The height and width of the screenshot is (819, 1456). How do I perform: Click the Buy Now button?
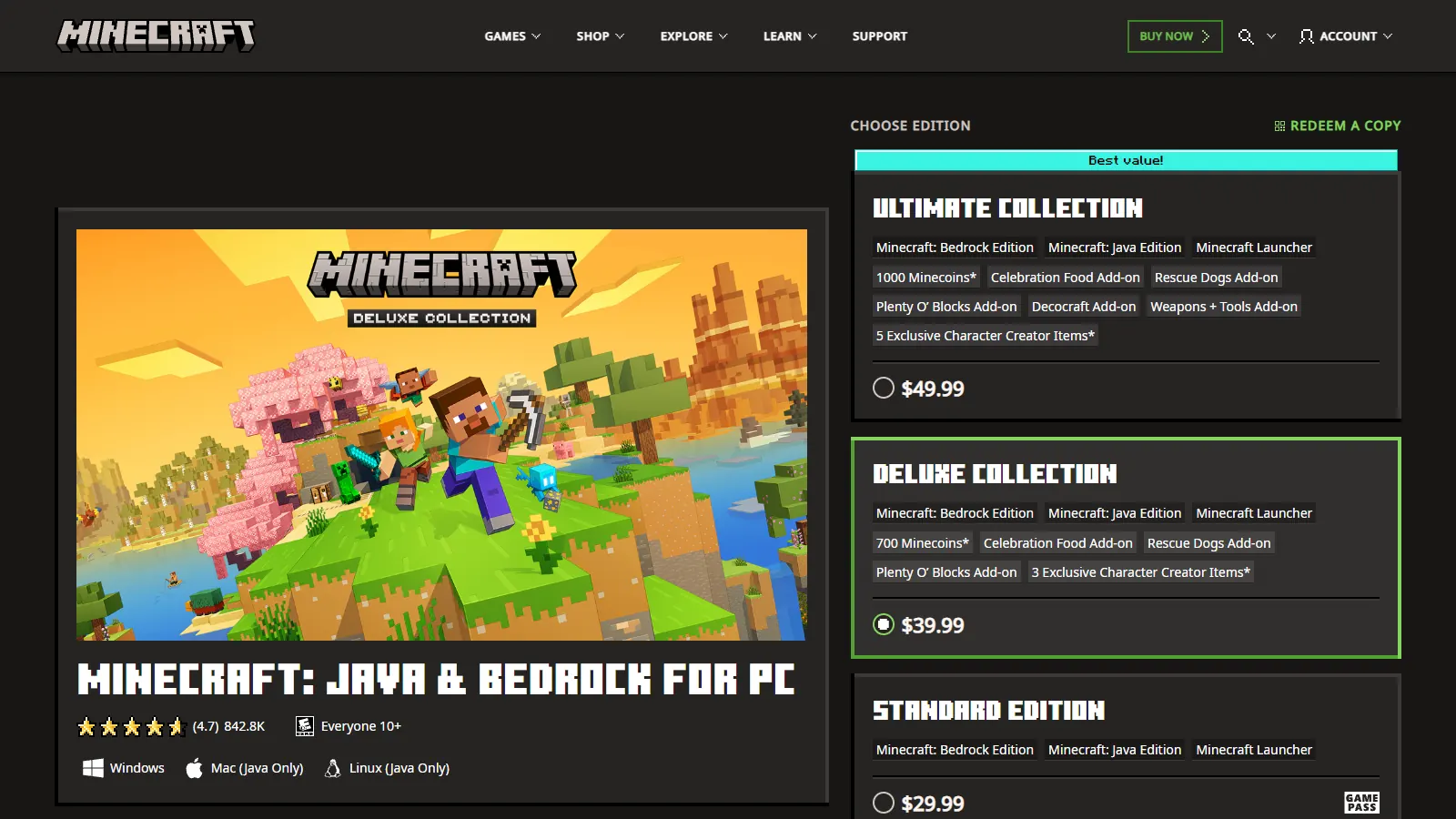[x=1175, y=36]
